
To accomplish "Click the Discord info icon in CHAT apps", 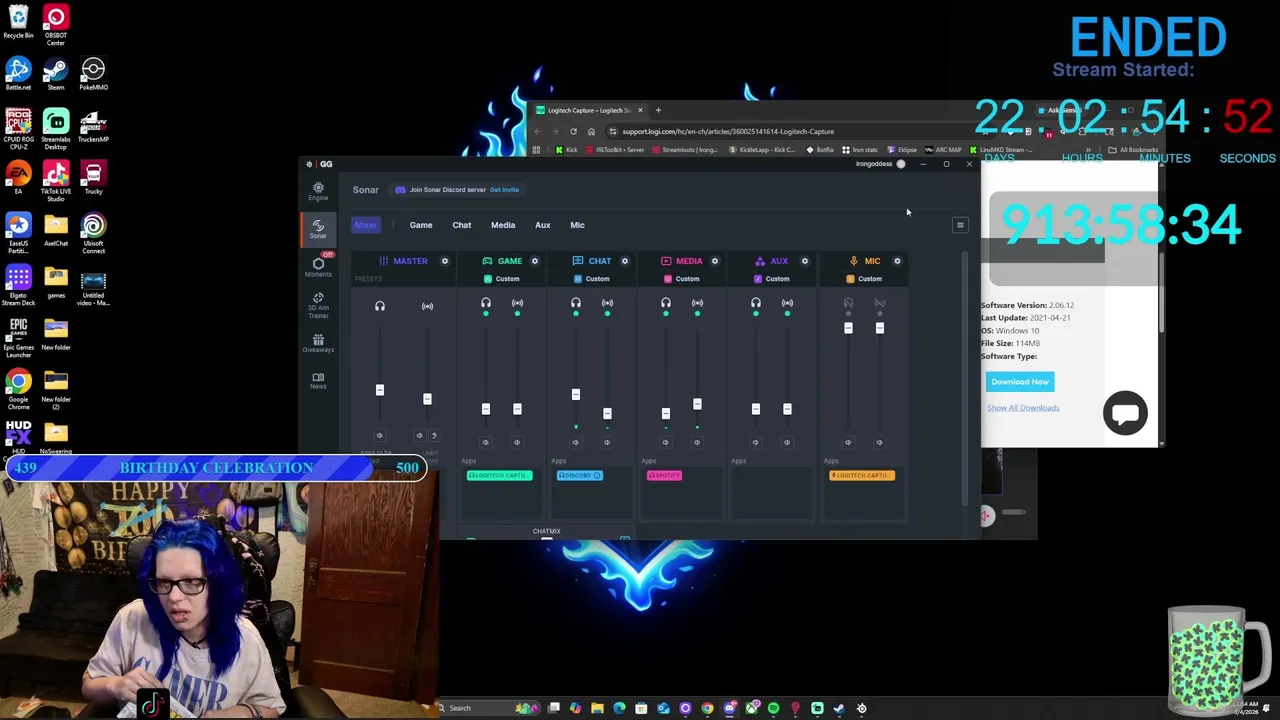I will (x=597, y=475).
